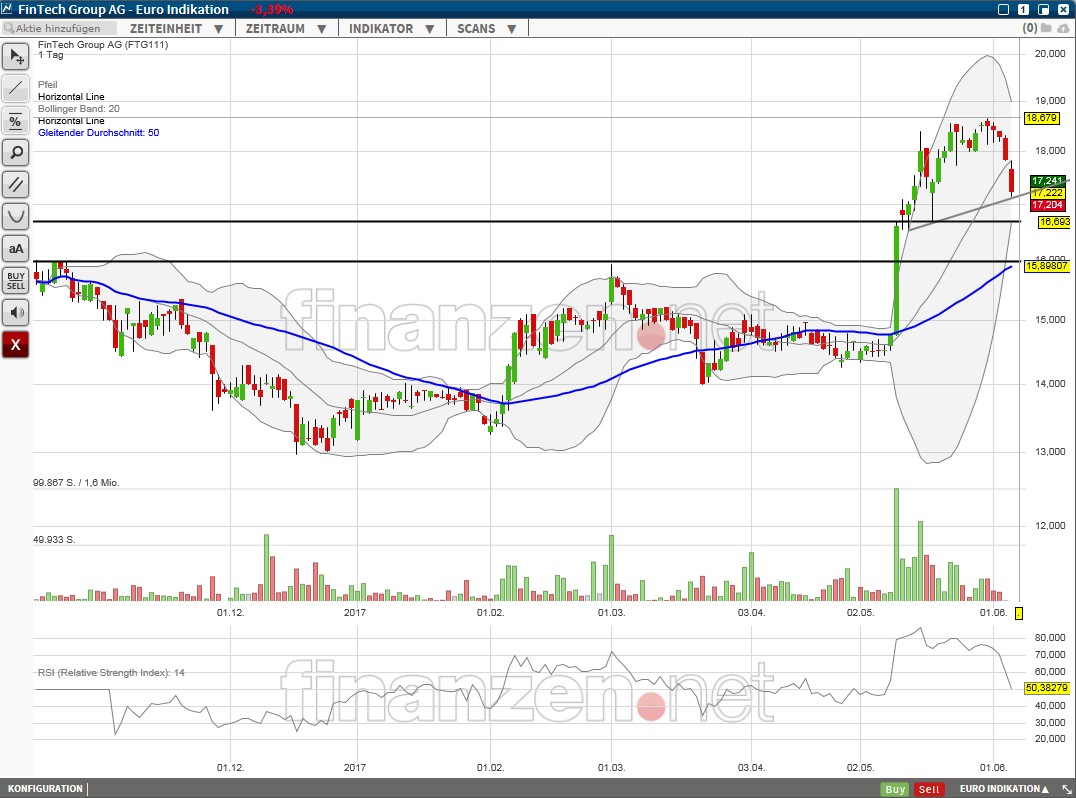
Task: Toggle sound with the speaker icon
Action: 16,312
